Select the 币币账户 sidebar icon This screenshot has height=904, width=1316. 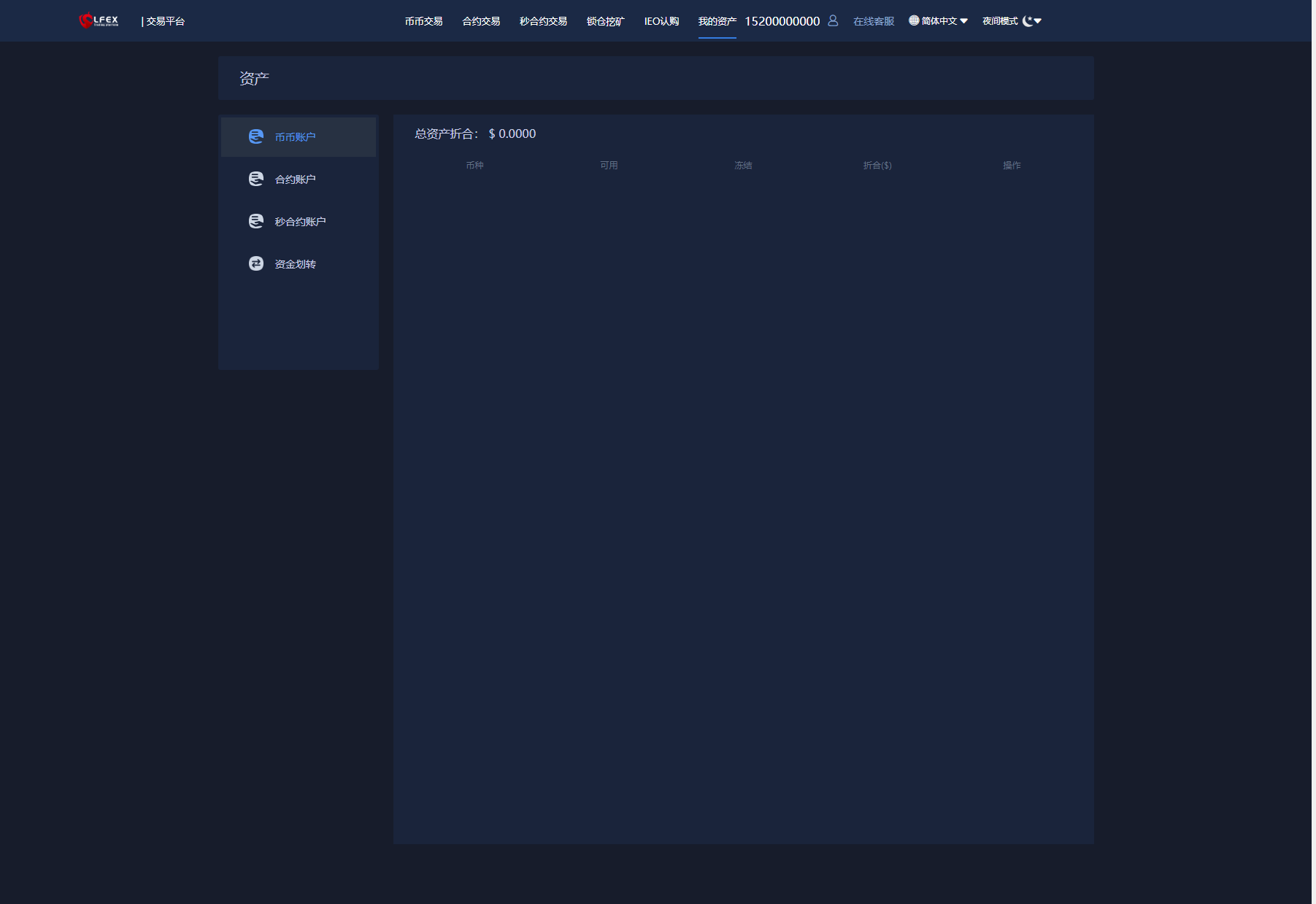(256, 136)
